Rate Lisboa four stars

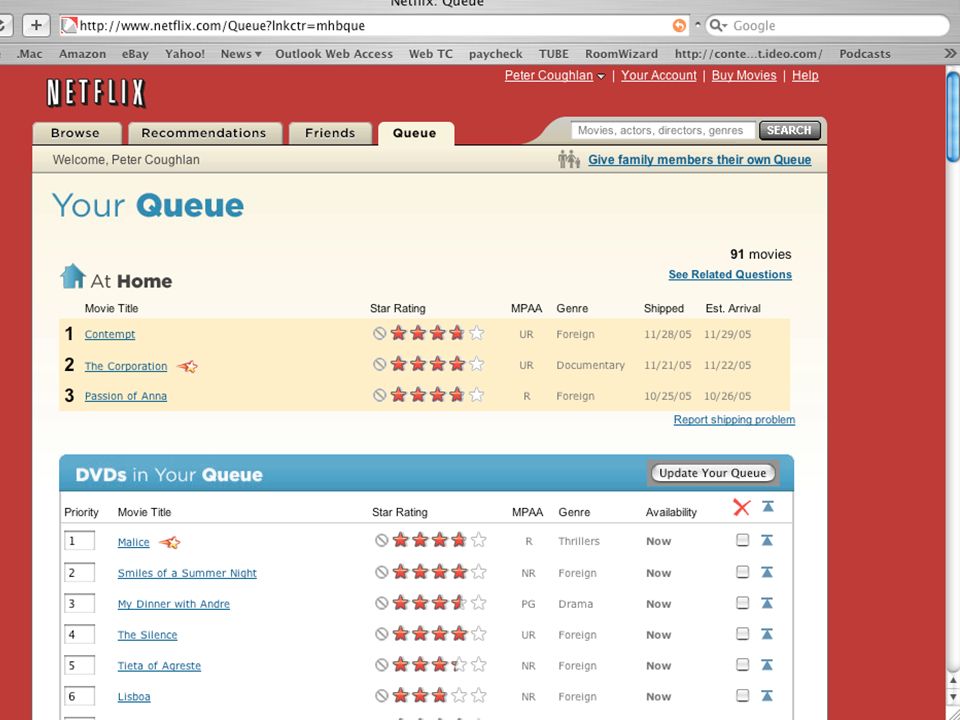point(459,696)
